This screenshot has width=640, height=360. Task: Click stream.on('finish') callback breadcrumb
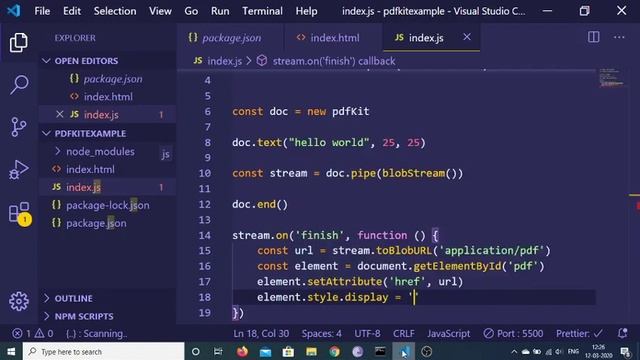(x=333, y=61)
